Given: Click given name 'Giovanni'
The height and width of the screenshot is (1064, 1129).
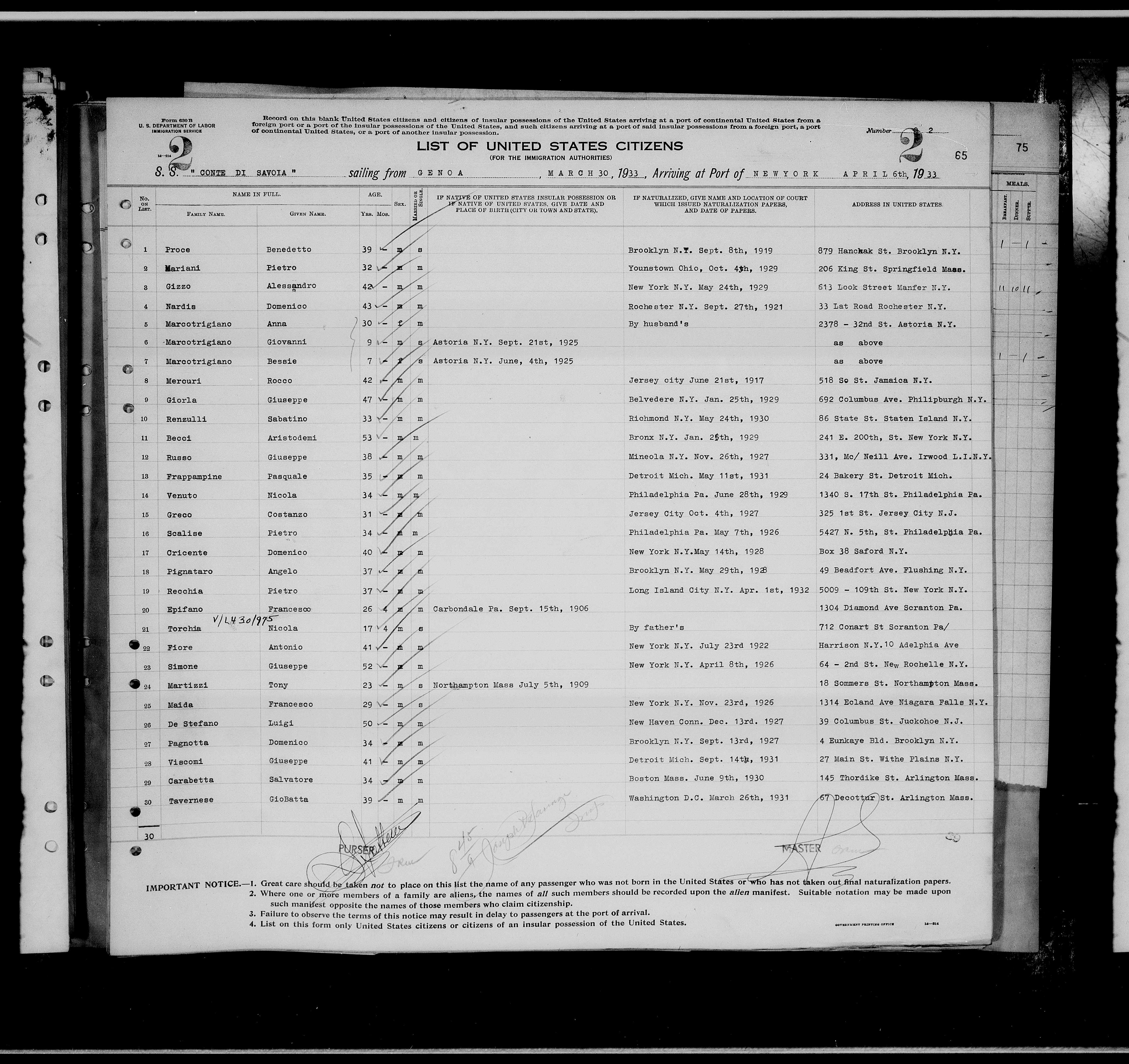Looking at the screenshot, I should [x=286, y=342].
